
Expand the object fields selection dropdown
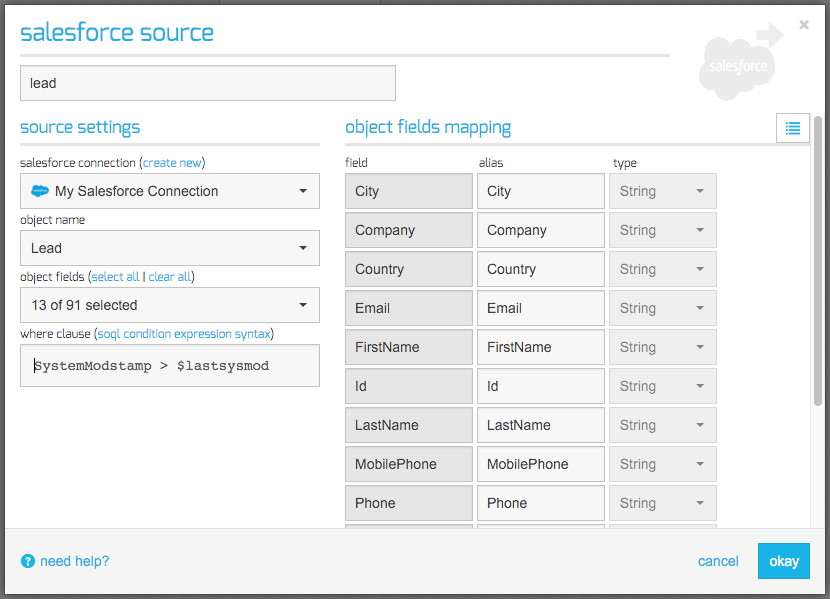(x=170, y=305)
